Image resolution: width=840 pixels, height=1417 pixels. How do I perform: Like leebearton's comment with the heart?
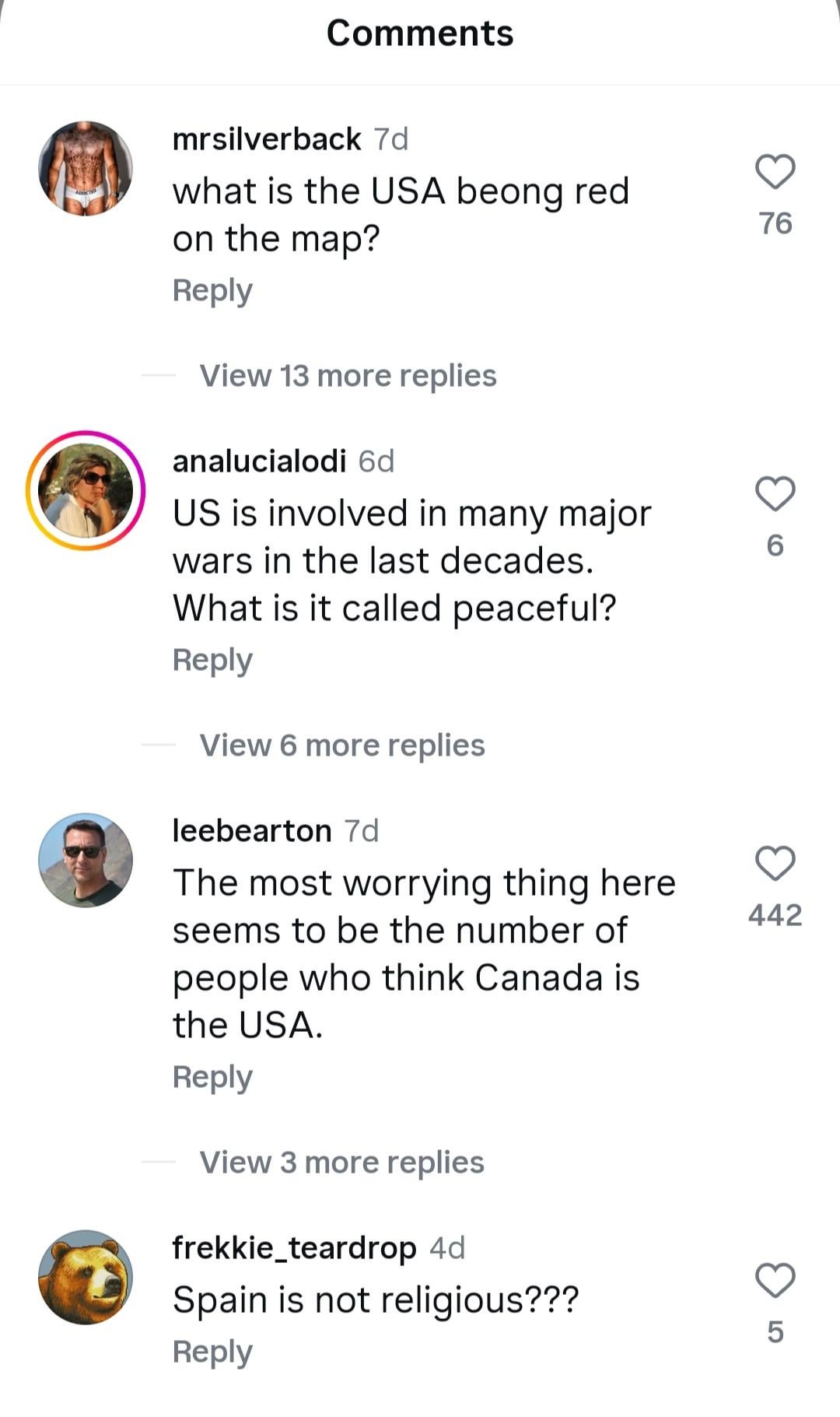[x=775, y=864]
